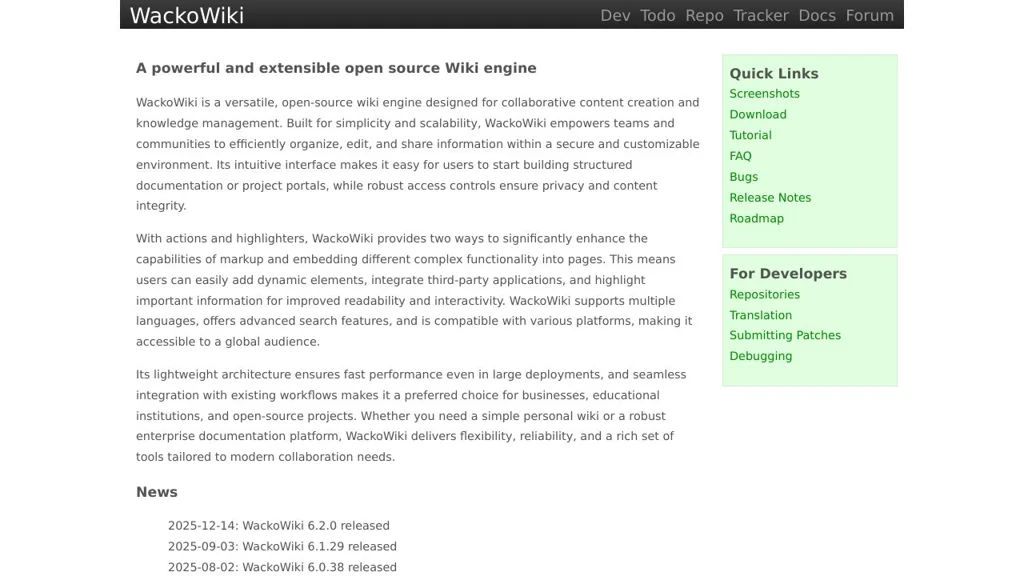
Task: Open the Bugs quick link
Action: 743,177
